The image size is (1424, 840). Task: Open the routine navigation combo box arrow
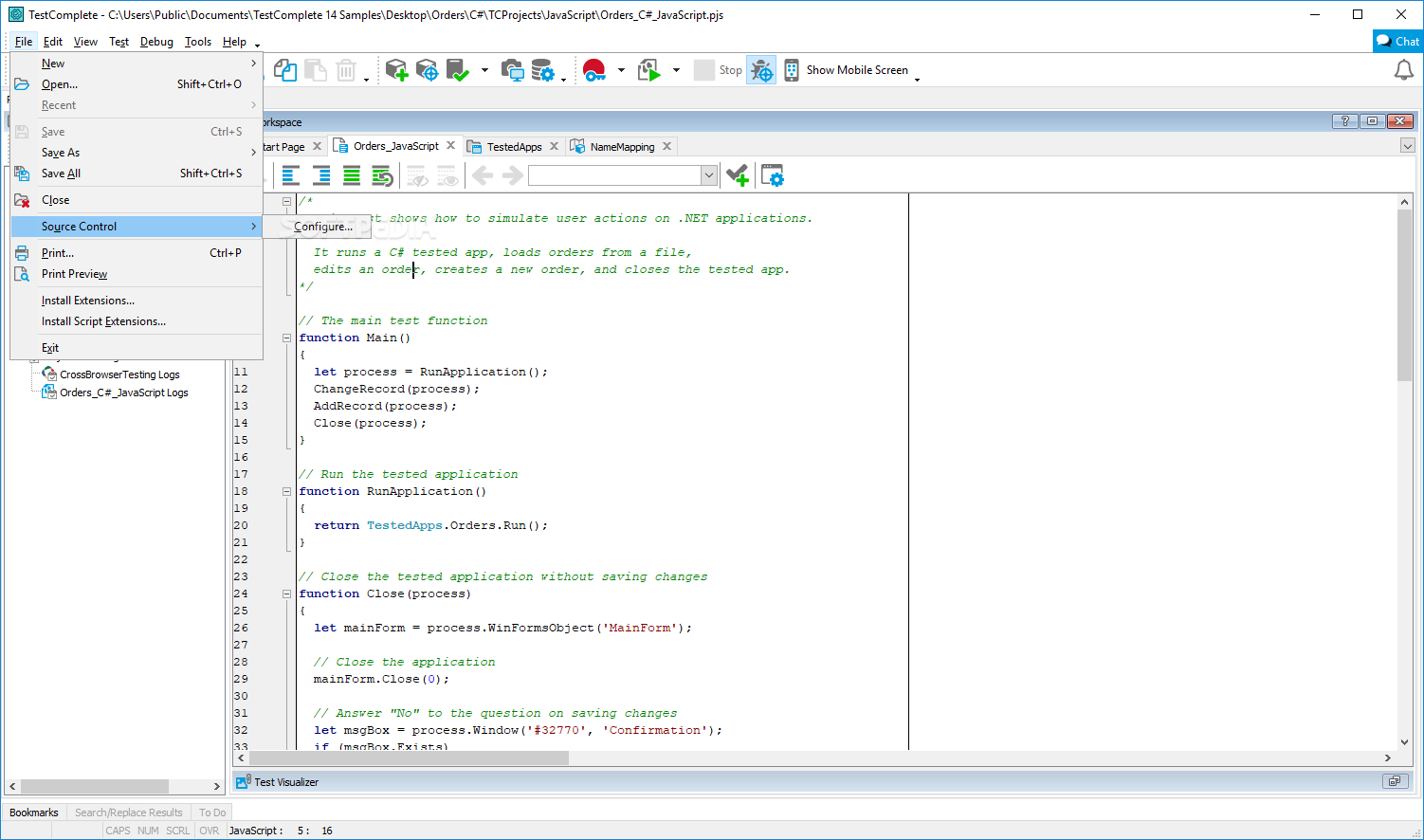point(708,175)
